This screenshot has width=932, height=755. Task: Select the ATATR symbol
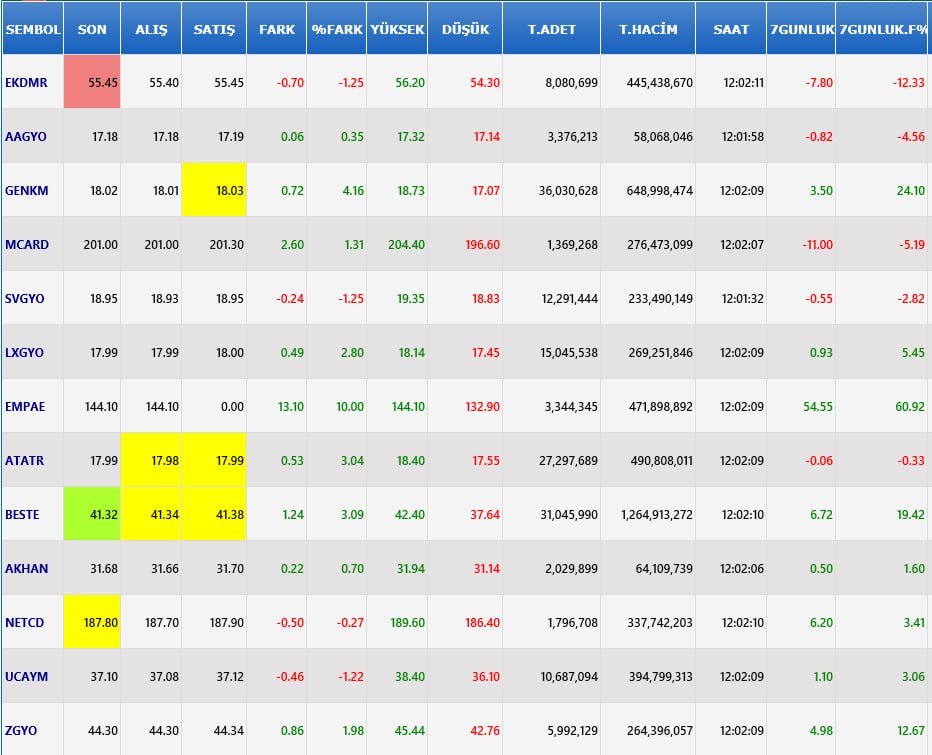point(24,461)
